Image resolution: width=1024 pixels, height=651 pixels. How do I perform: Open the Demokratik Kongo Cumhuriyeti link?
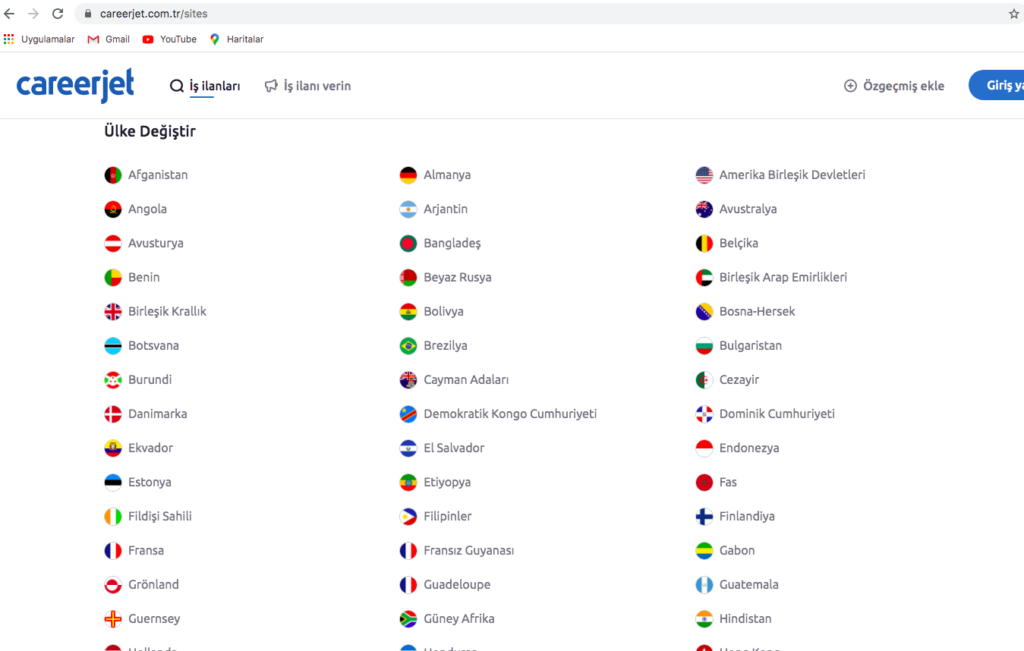[x=509, y=414]
